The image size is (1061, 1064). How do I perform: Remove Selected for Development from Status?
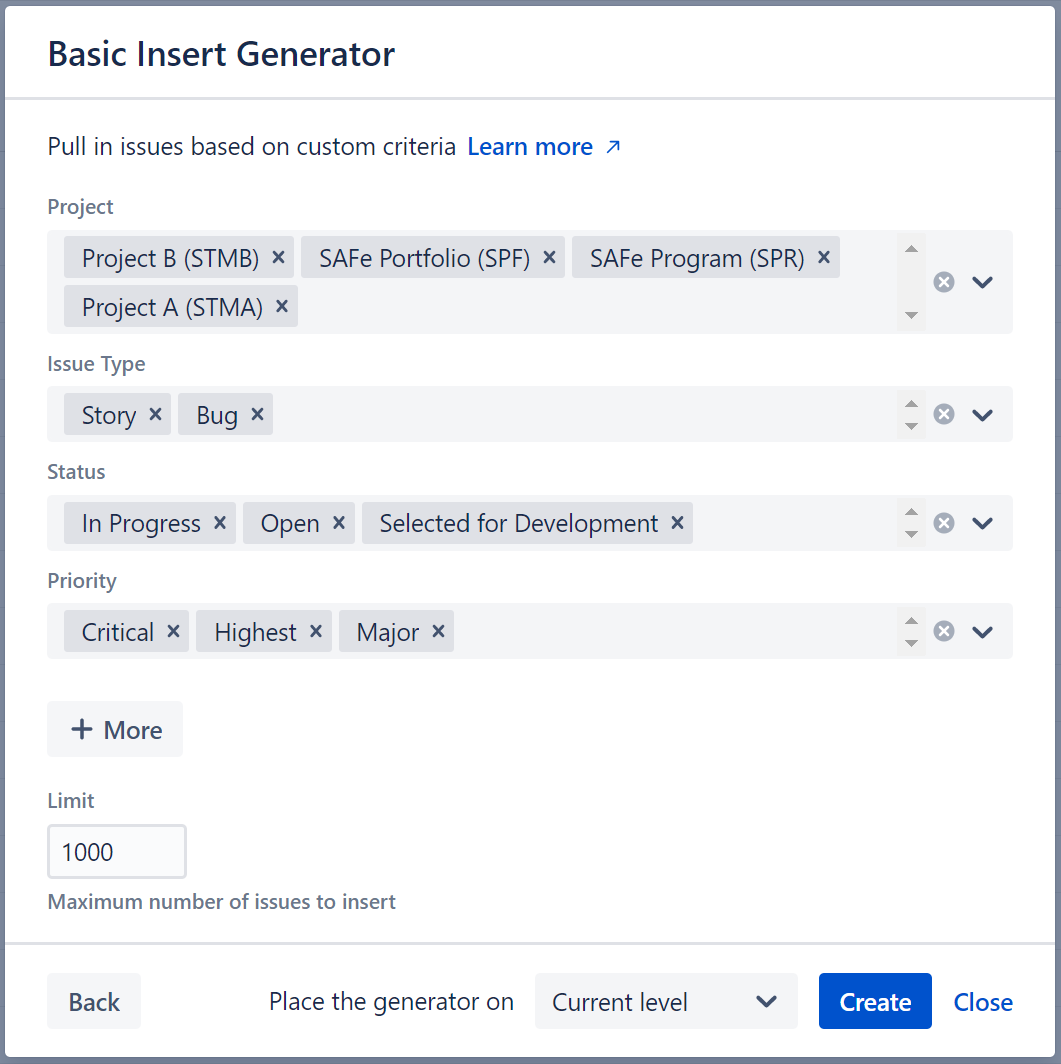point(677,523)
